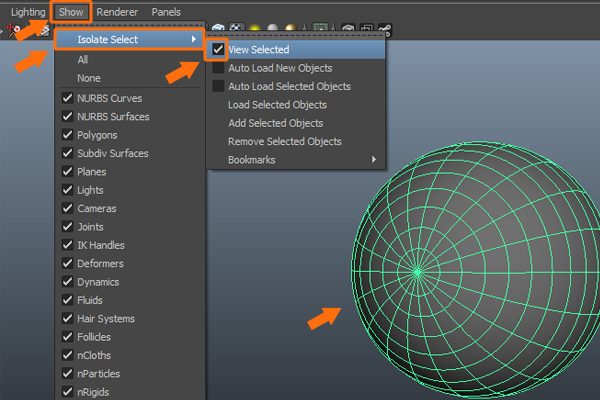Click the connected nodes icon in toolbar
The width and height of the screenshot is (600, 400).
click(x=385, y=29)
